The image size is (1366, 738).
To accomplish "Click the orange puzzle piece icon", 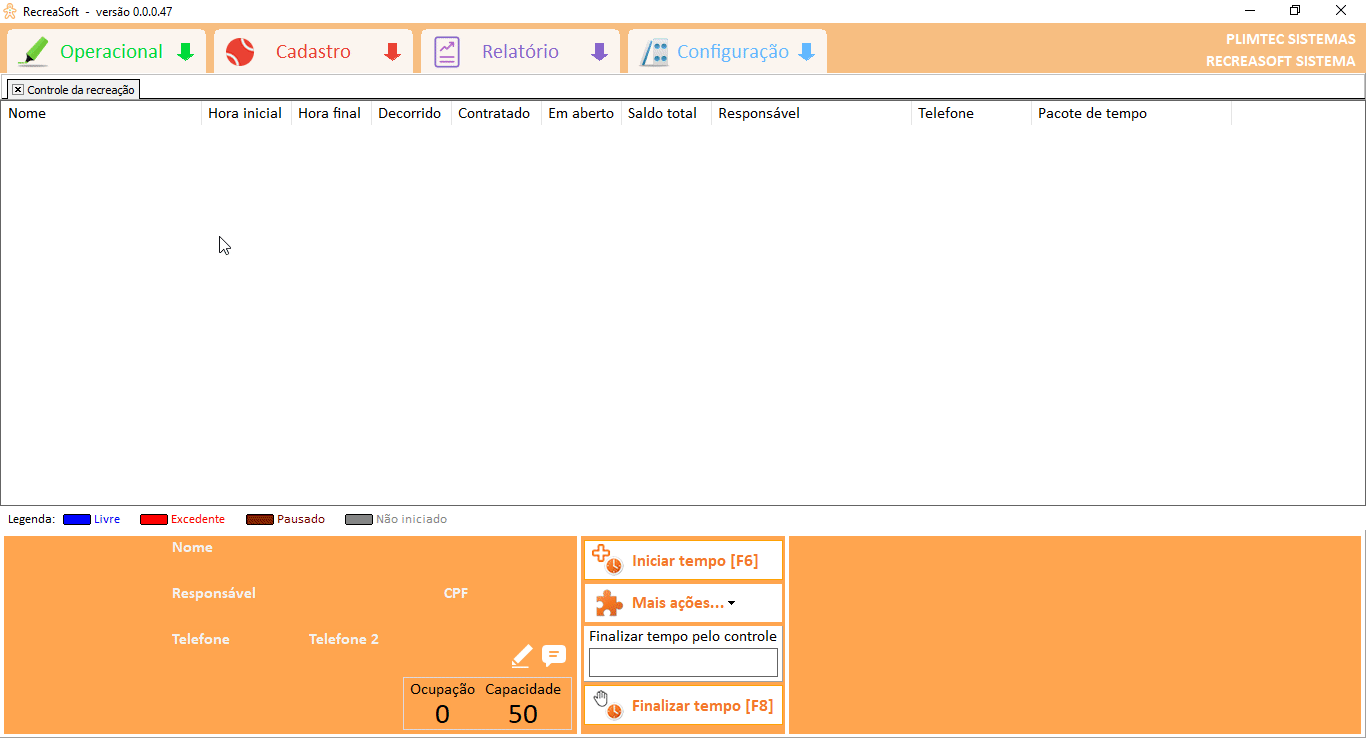I will coord(609,603).
